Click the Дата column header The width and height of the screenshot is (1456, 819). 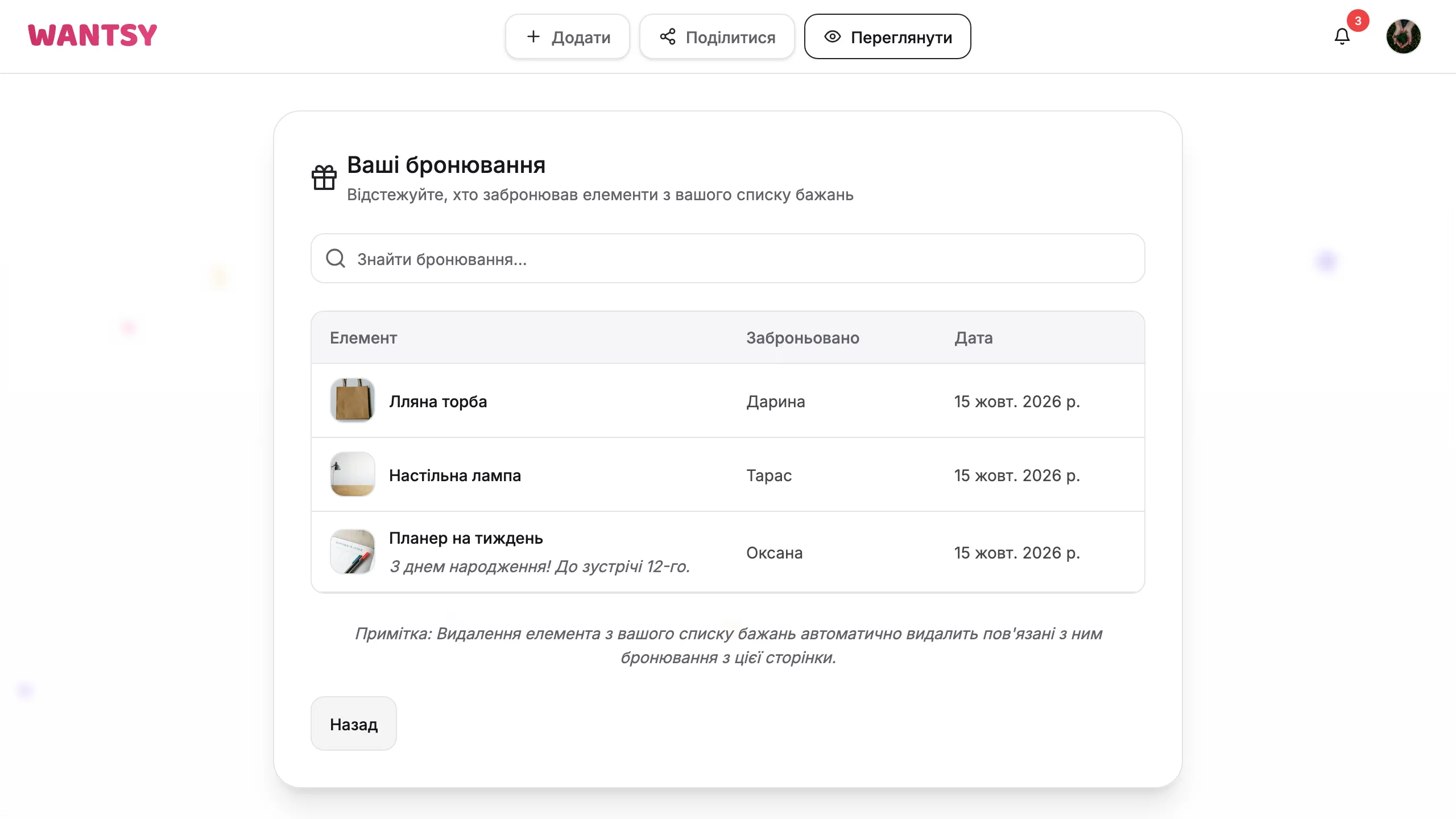(974, 338)
